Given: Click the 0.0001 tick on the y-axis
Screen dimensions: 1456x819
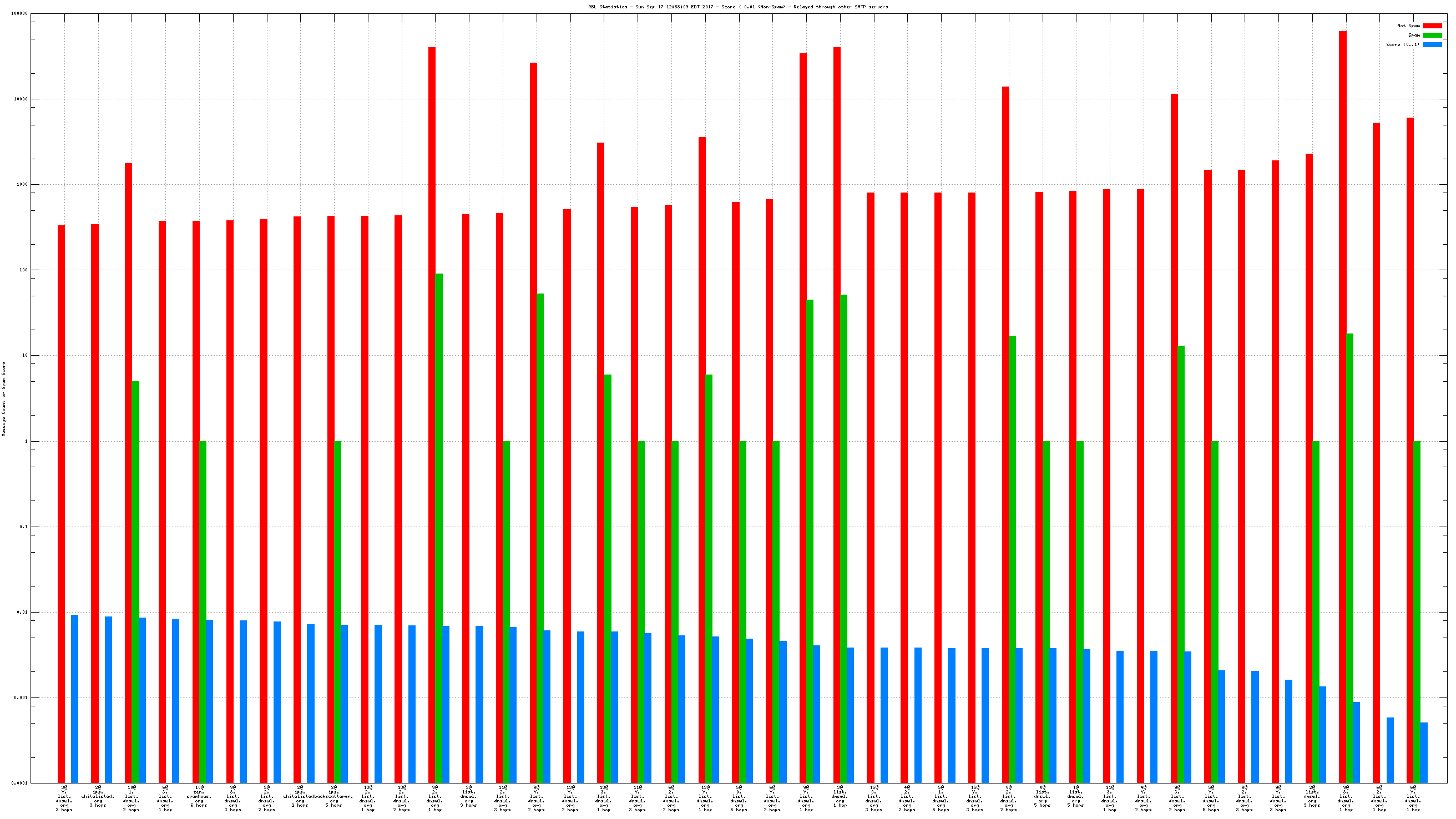Looking at the screenshot, I should (x=19, y=783).
